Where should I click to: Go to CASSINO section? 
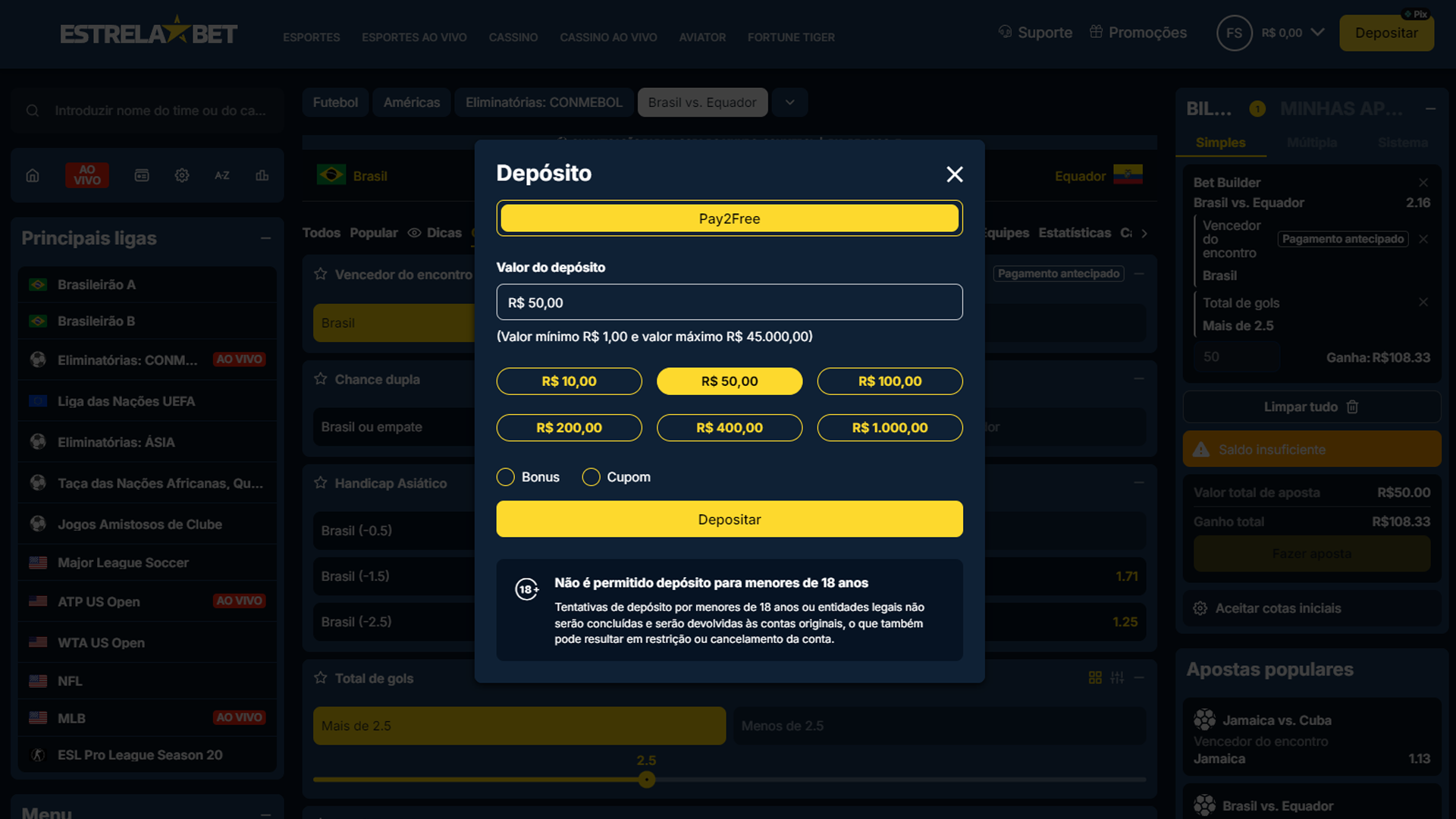(x=513, y=37)
